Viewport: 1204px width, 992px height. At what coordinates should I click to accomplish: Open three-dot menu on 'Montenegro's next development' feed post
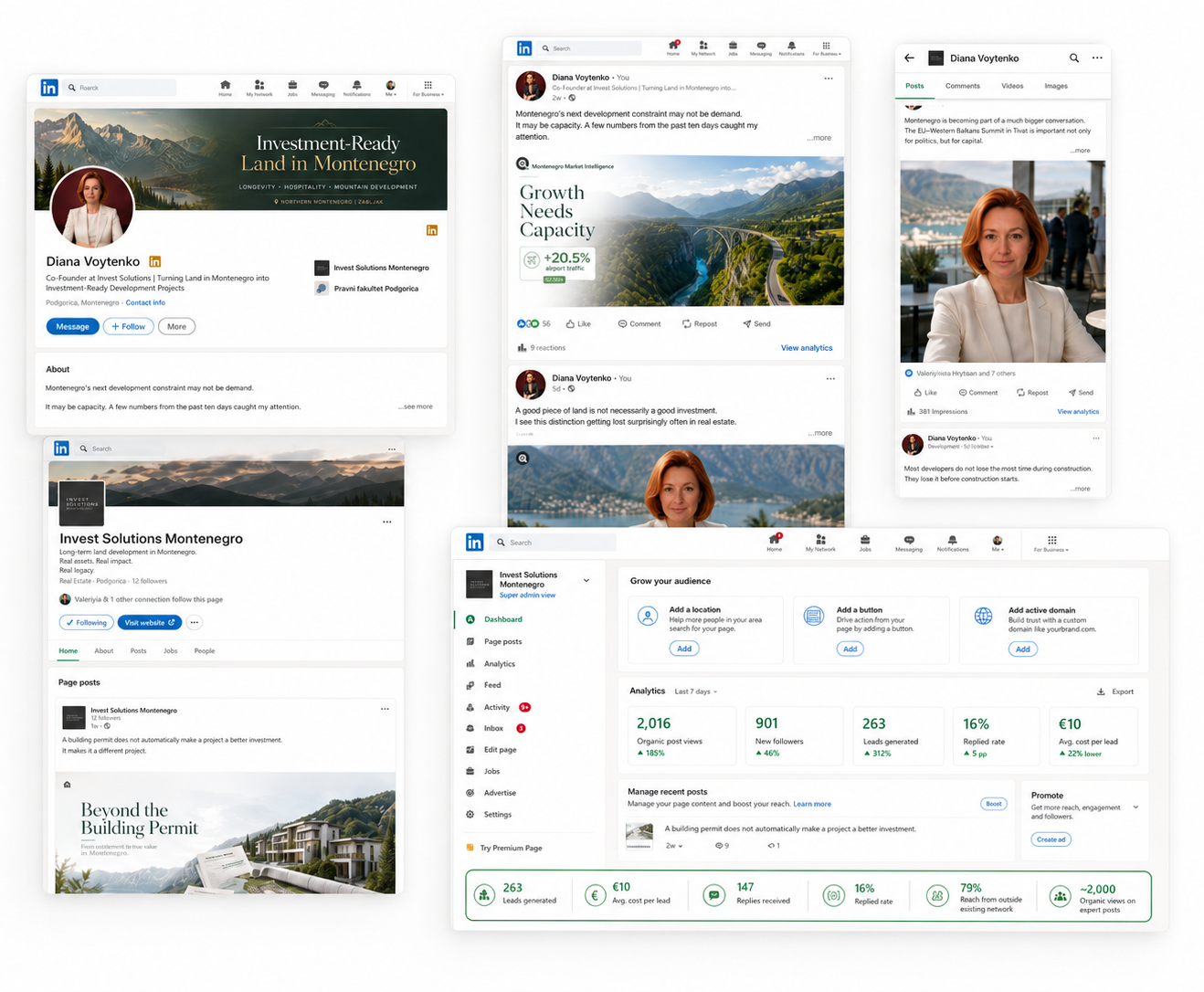pyautogui.click(x=829, y=79)
